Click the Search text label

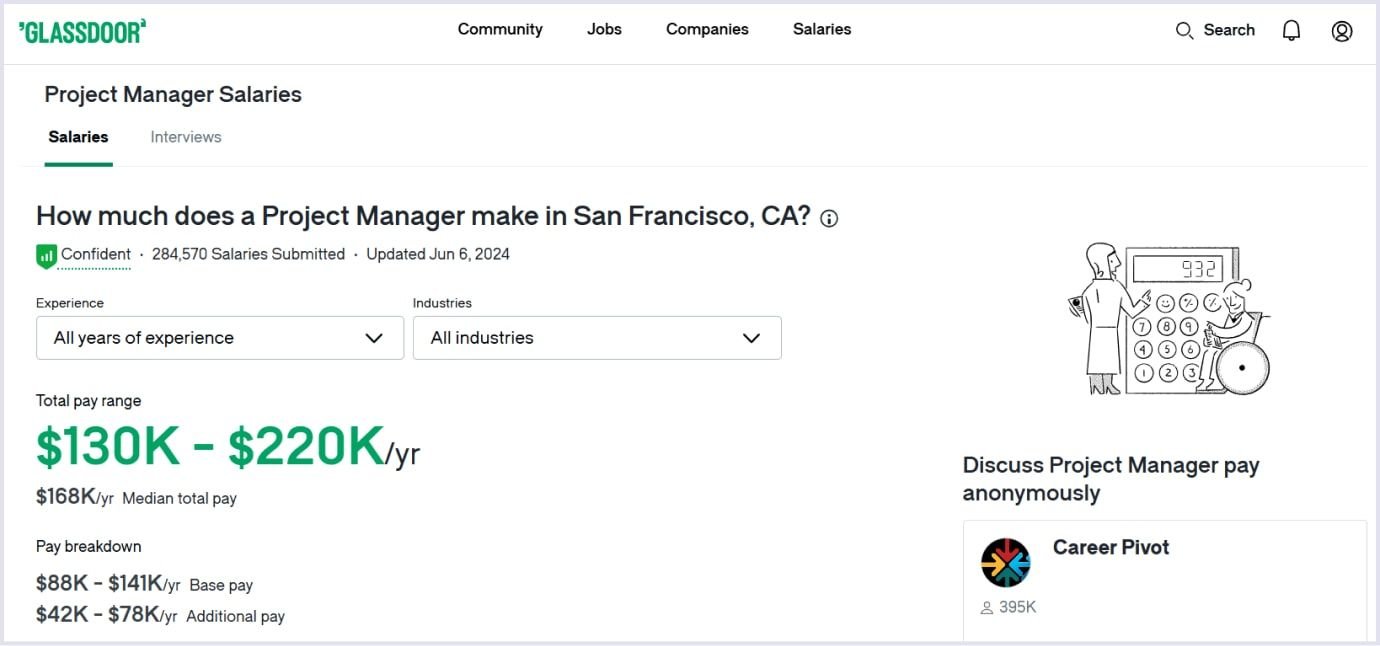coord(1229,30)
